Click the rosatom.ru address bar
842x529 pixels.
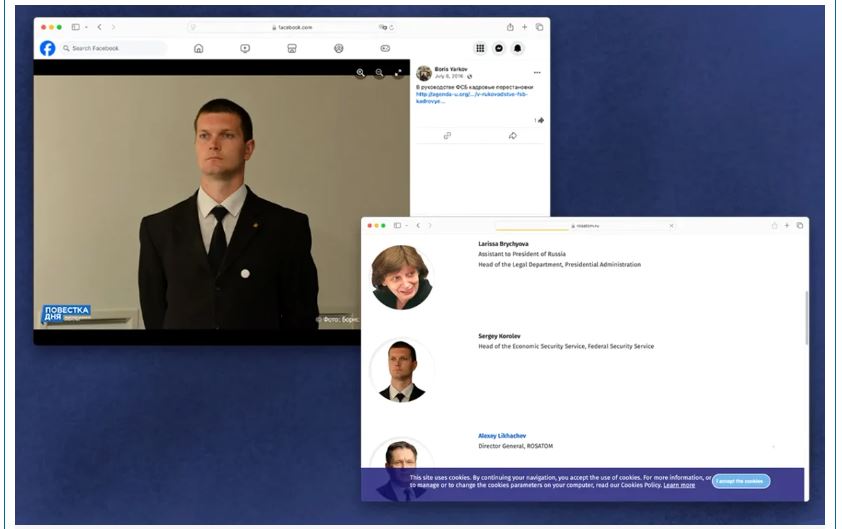pyautogui.click(x=584, y=226)
